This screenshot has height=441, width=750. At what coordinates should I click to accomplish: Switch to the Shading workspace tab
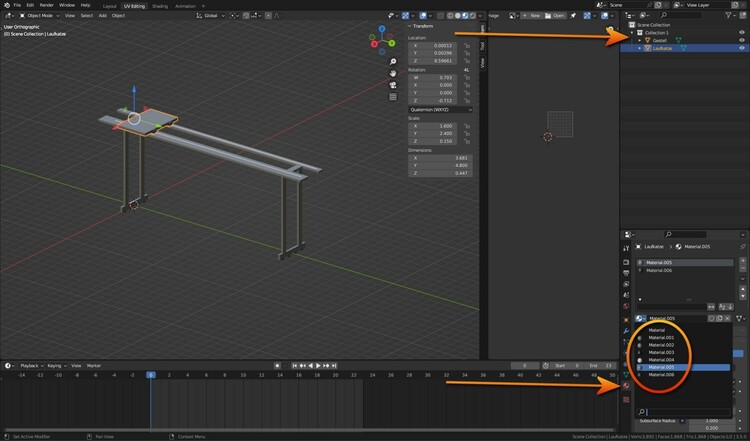(x=160, y=5)
